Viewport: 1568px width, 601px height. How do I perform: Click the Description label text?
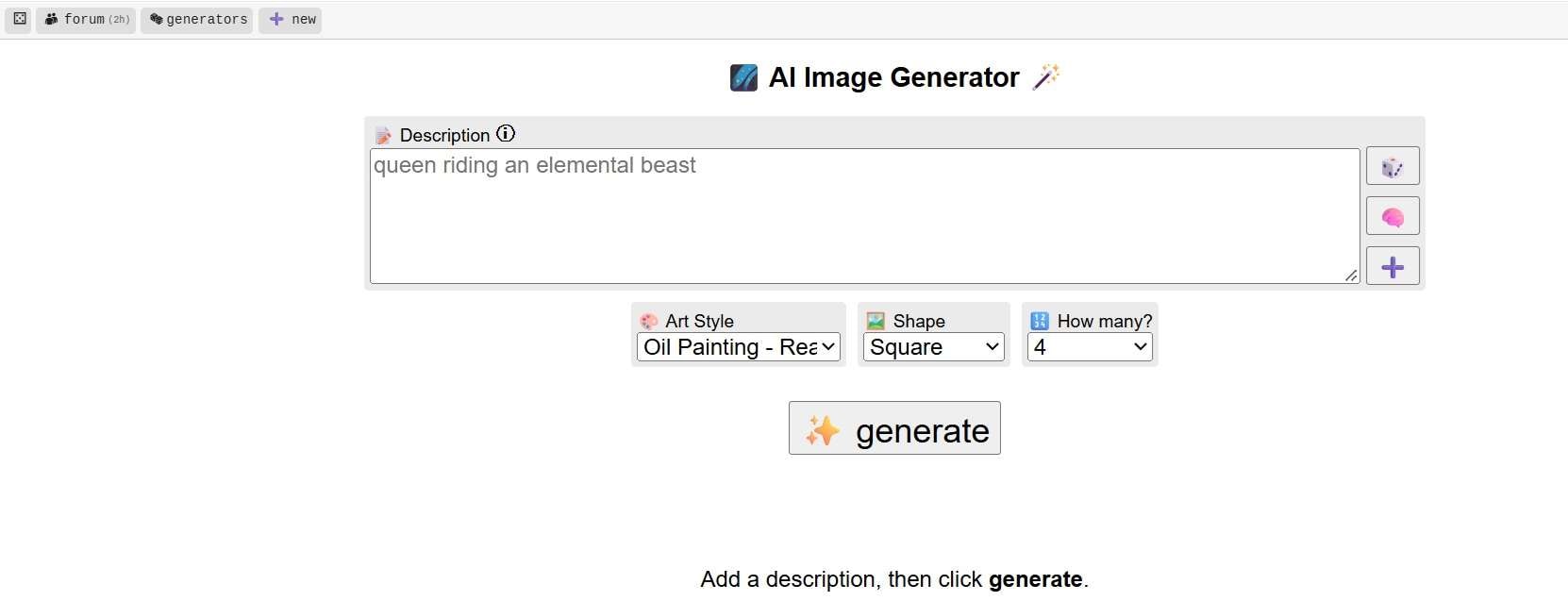tap(444, 135)
